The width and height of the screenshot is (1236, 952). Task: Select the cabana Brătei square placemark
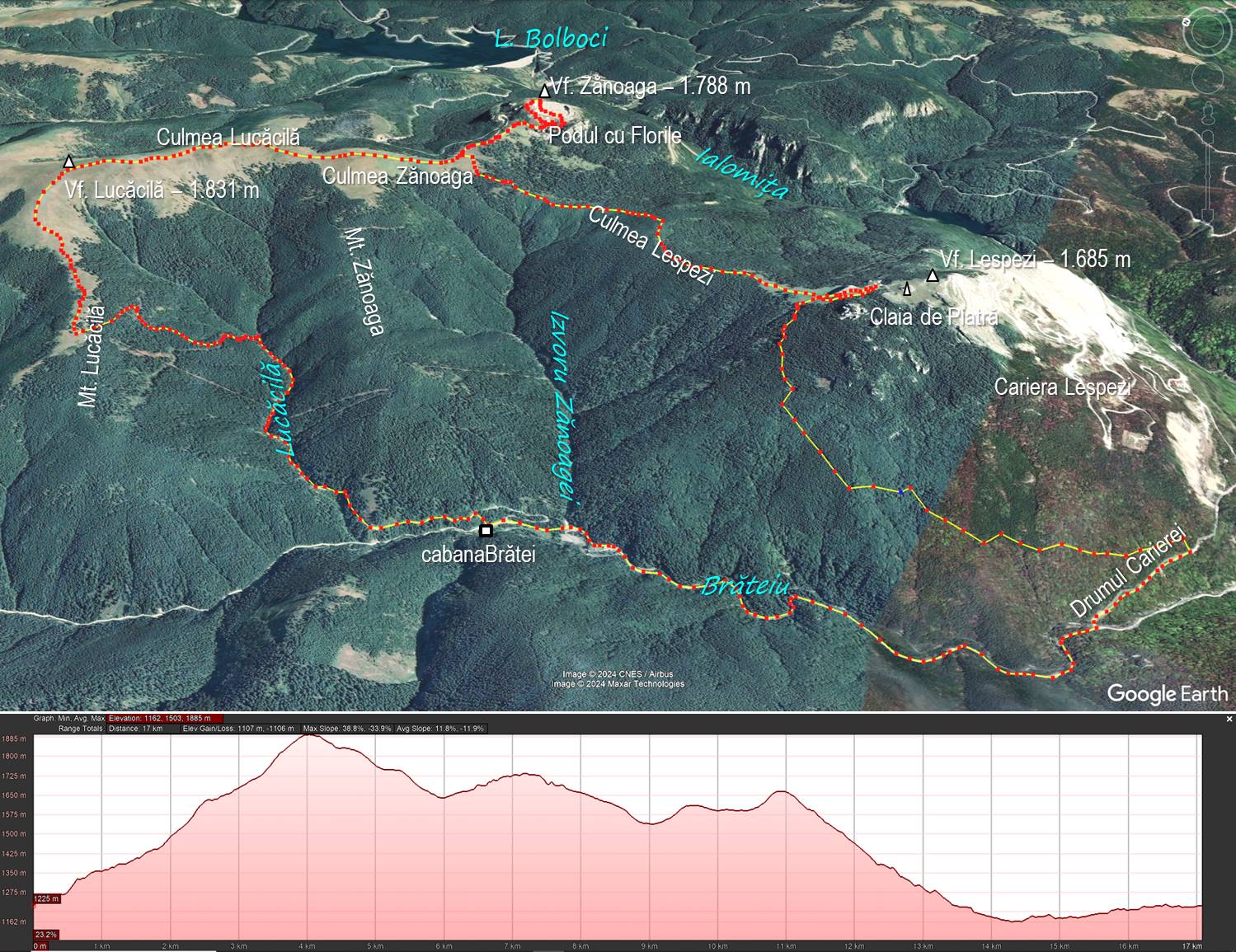tap(486, 531)
